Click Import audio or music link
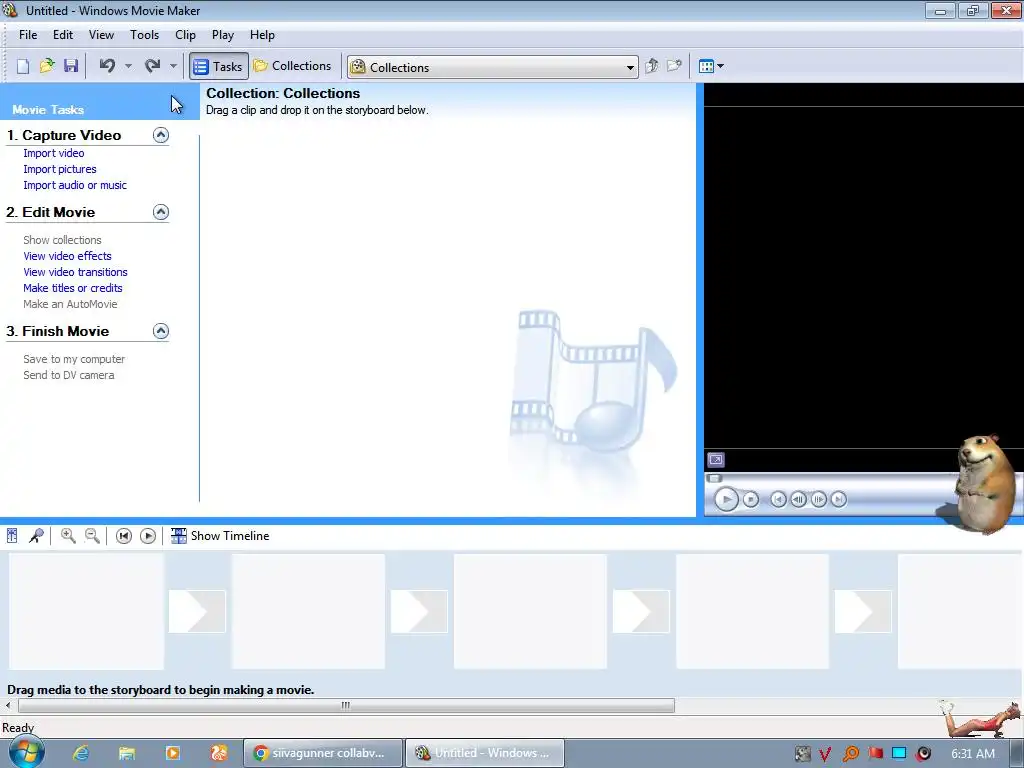 click(75, 185)
